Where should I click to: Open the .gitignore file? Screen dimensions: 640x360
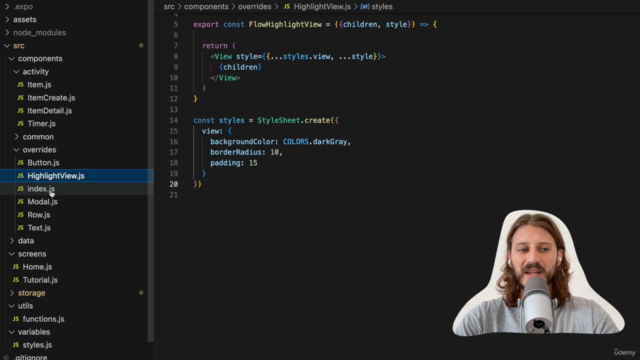pyautogui.click(x=30, y=357)
